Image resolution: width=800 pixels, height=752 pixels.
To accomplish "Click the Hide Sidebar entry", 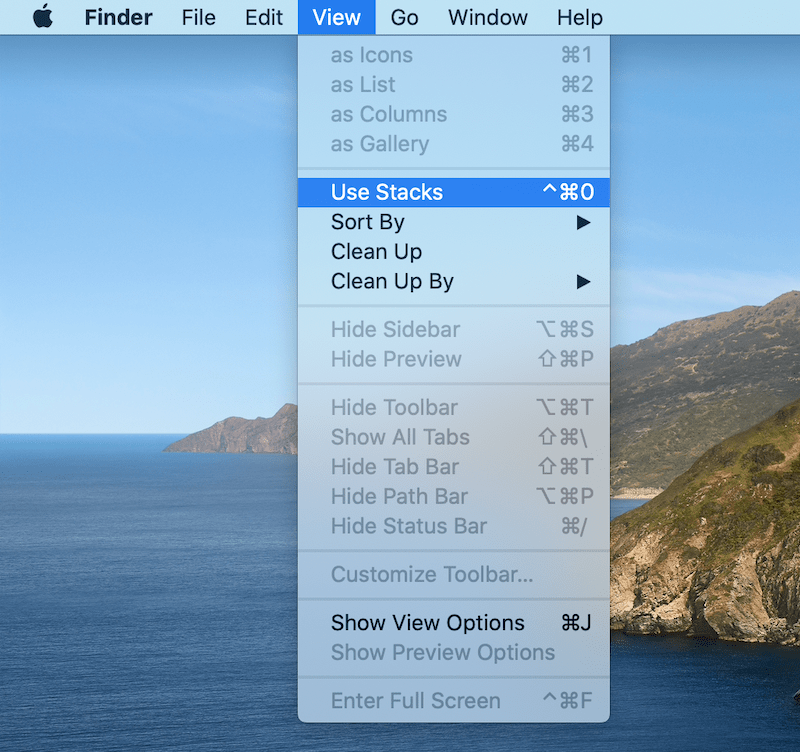I will point(454,330).
